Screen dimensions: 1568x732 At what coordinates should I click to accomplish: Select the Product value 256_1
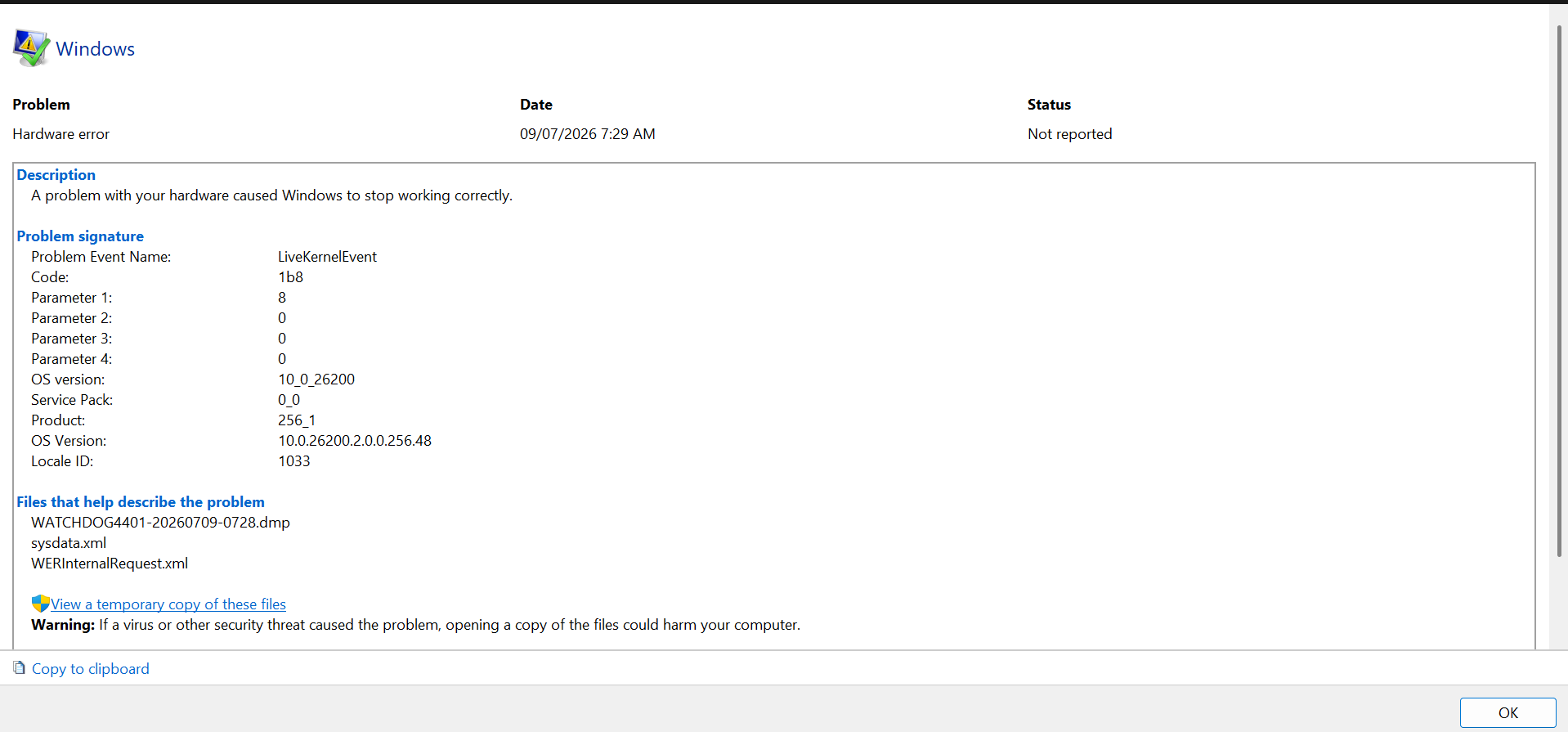pyautogui.click(x=296, y=420)
